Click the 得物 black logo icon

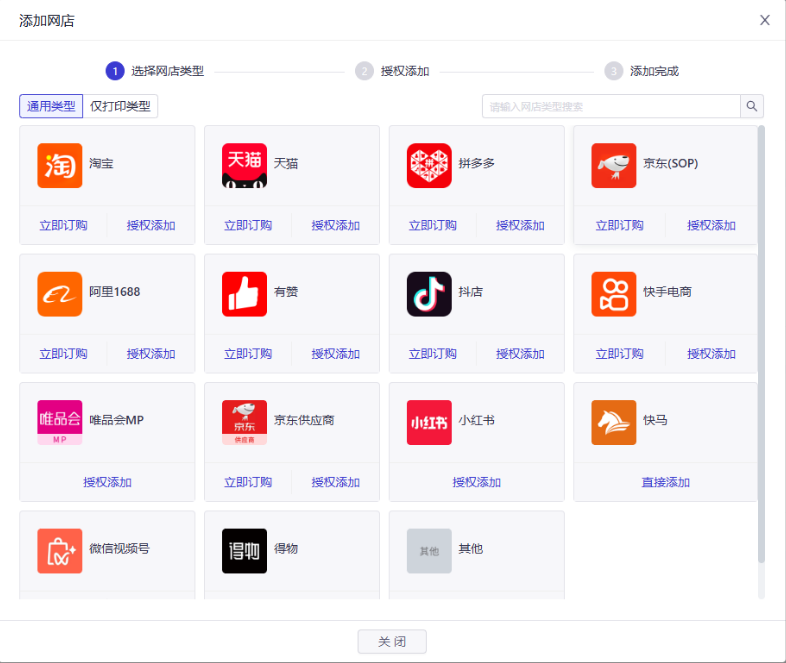click(244, 551)
